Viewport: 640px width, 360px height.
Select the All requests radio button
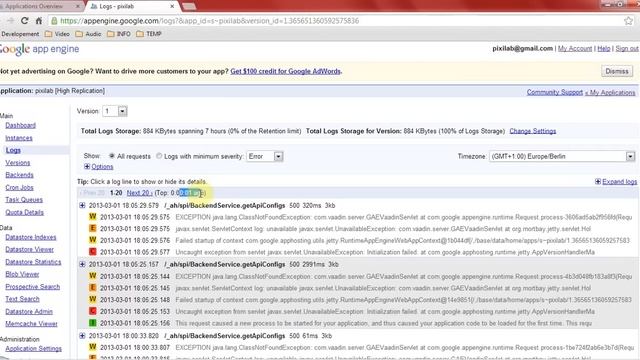tap(111, 156)
